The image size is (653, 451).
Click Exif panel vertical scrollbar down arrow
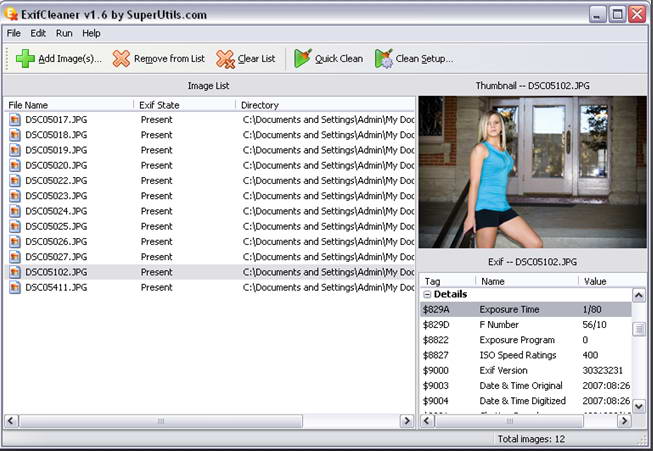click(x=639, y=405)
